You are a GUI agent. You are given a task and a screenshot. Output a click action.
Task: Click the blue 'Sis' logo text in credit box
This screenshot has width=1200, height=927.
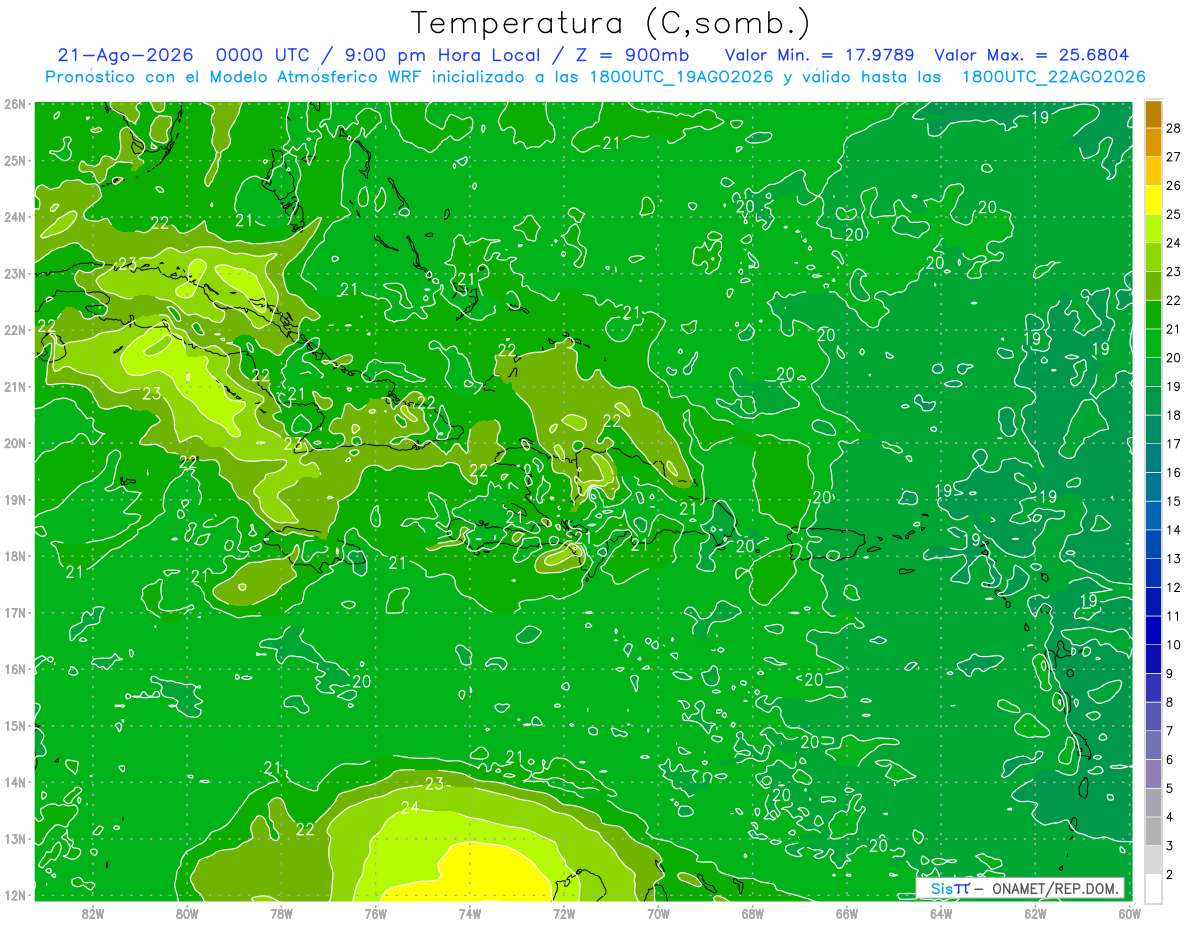[x=942, y=888]
